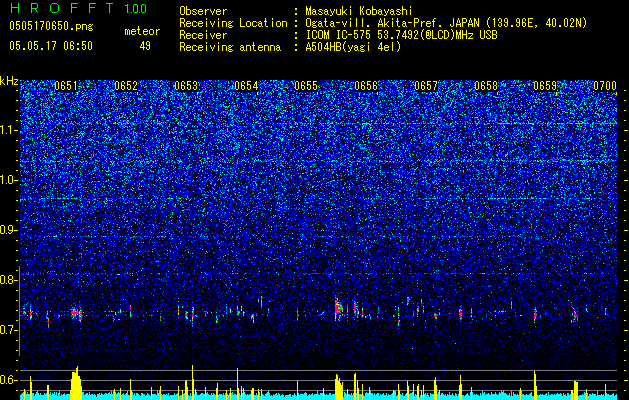Screen dimensions: 629x400
Task: Click the Receiving Location label
Action: (233, 23)
